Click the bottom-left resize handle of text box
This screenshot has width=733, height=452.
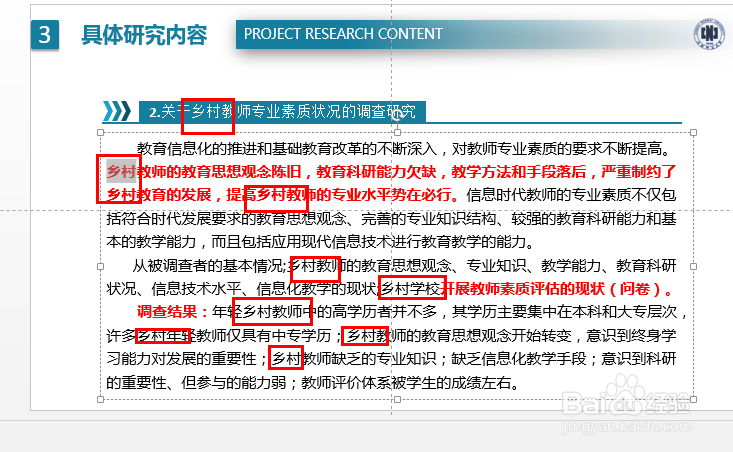pyautogui.click(x=101, y=399)
